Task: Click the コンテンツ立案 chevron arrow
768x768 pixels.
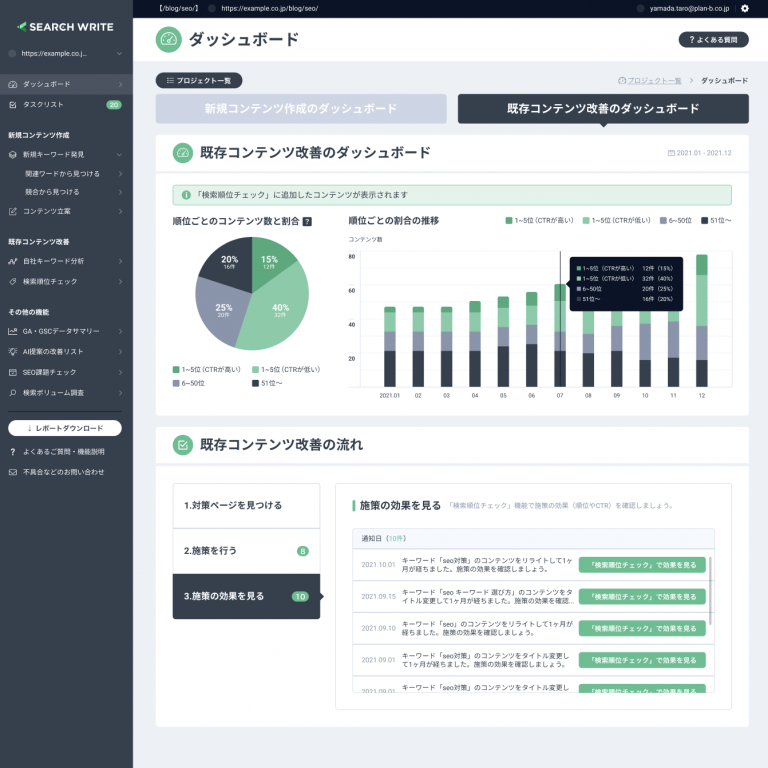Action: pos(120,212)
